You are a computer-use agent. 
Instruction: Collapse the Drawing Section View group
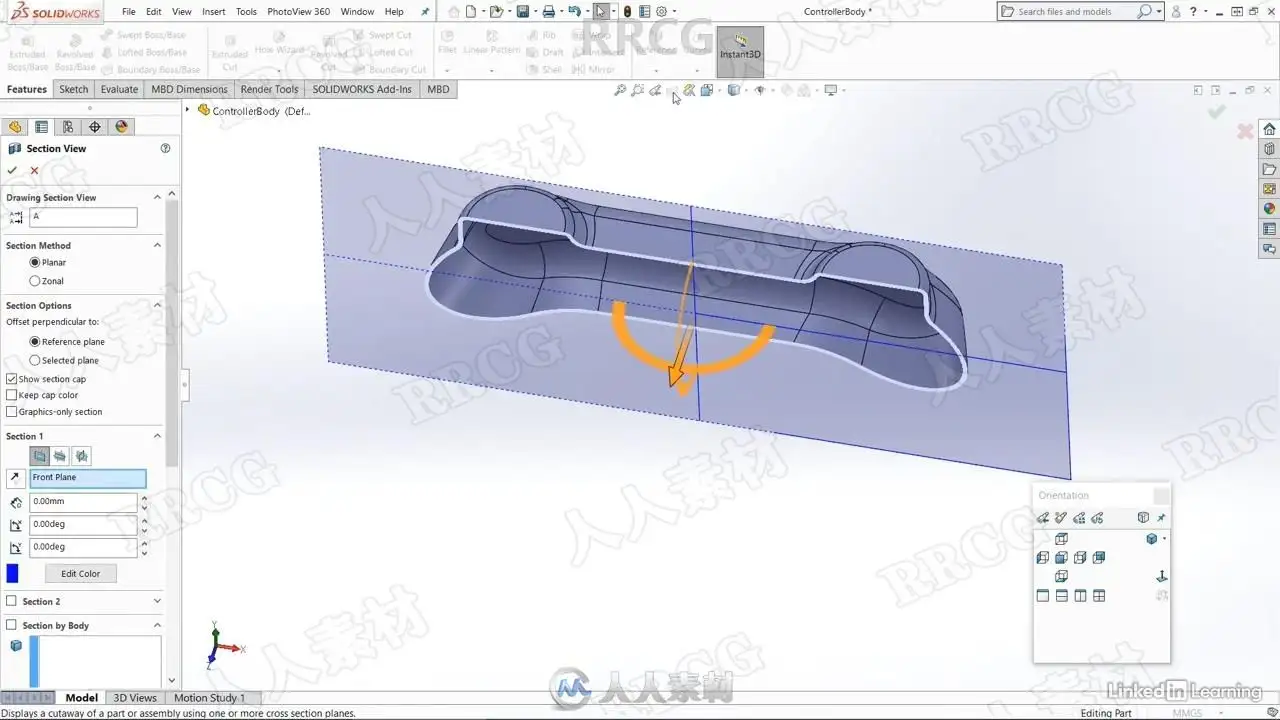[x=157, y=197]
